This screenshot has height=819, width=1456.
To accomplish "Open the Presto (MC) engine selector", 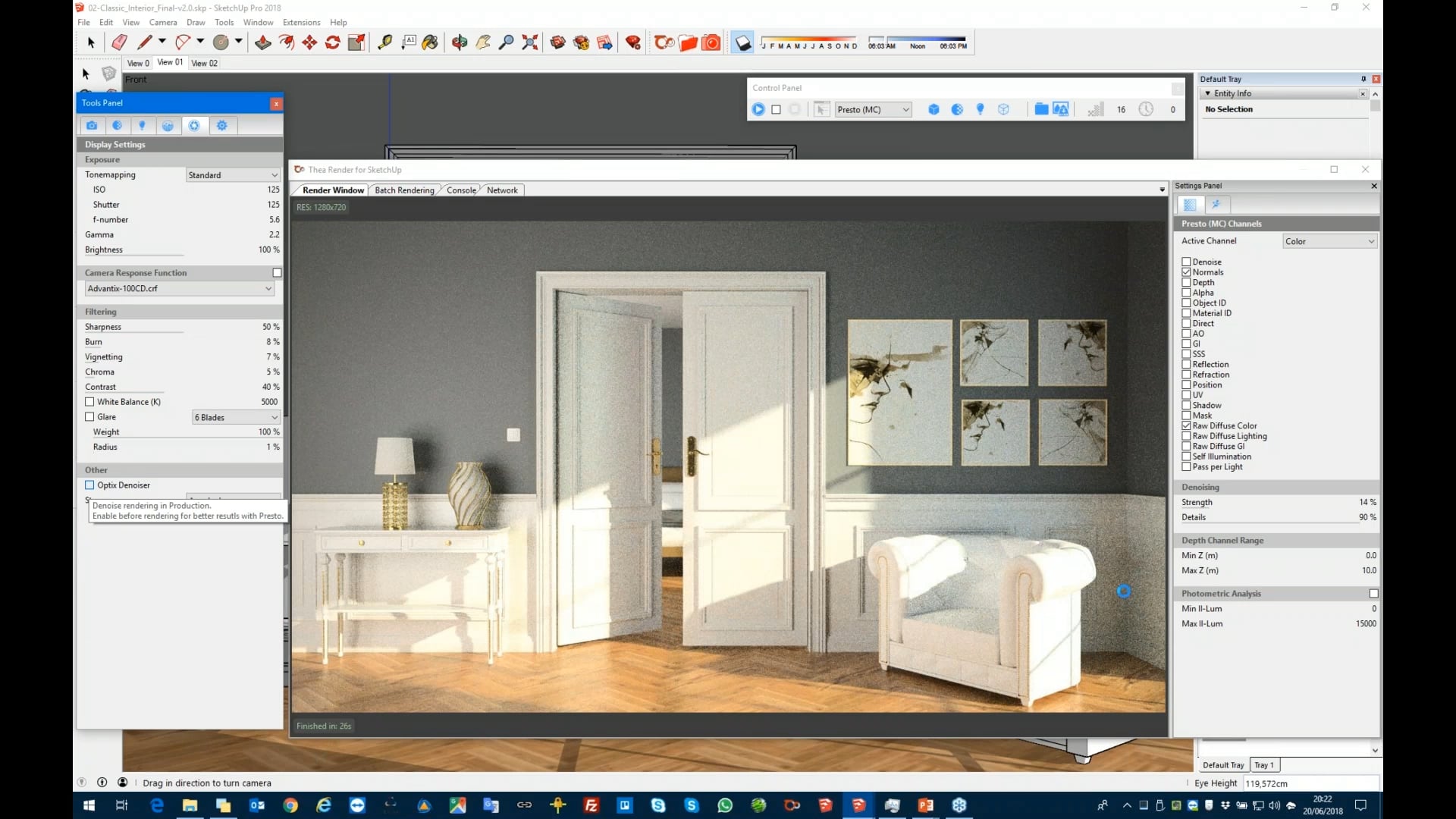I will click(x=873, y=109).
